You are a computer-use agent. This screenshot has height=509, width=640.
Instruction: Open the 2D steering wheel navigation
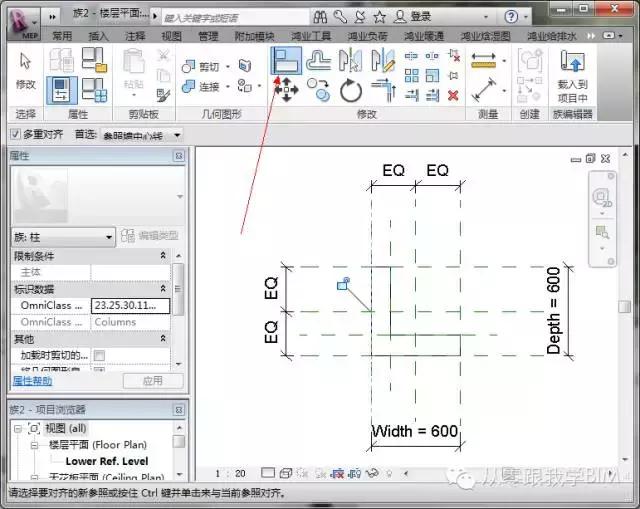pos(603,198)
